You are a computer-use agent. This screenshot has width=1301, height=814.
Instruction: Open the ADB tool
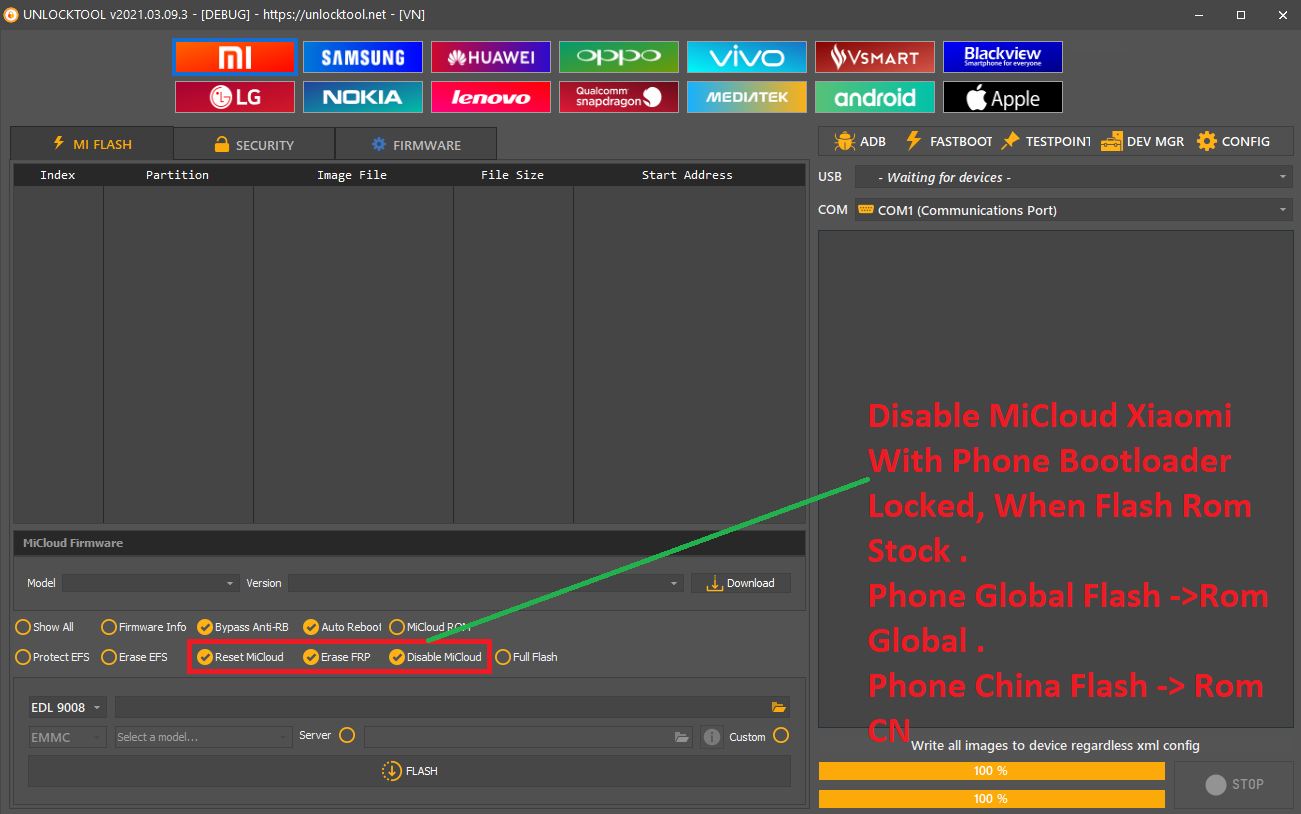pos(860,141)
